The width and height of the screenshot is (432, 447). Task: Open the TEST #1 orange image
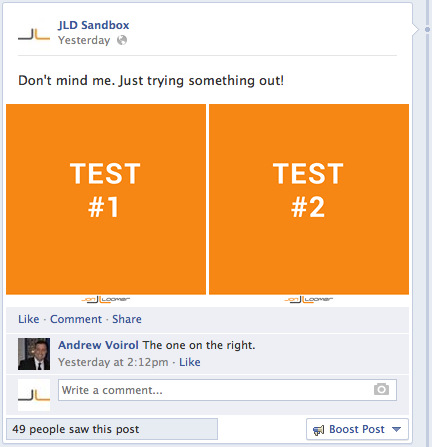tap(106, 199)
